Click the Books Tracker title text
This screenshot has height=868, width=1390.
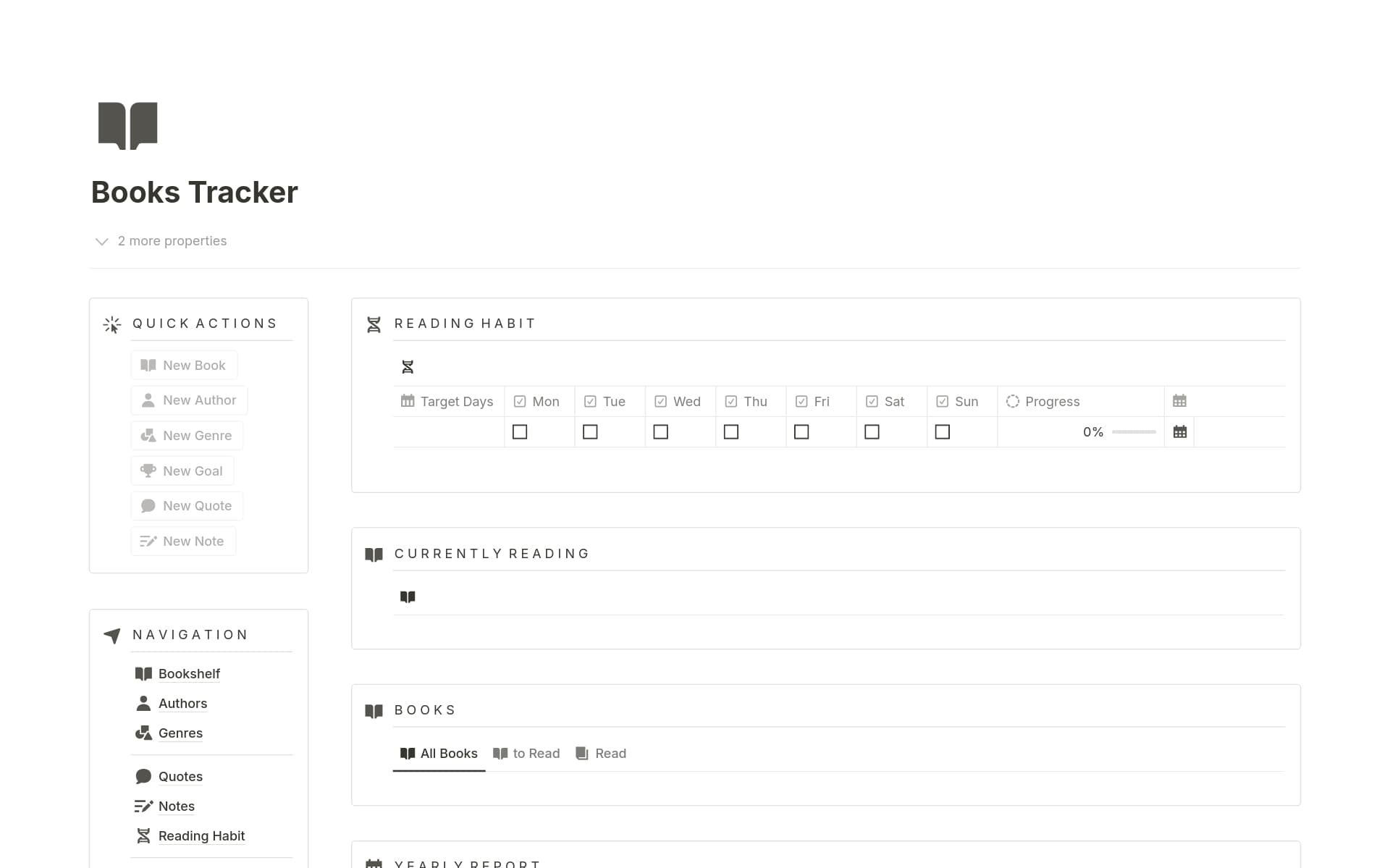pos(194,191)
